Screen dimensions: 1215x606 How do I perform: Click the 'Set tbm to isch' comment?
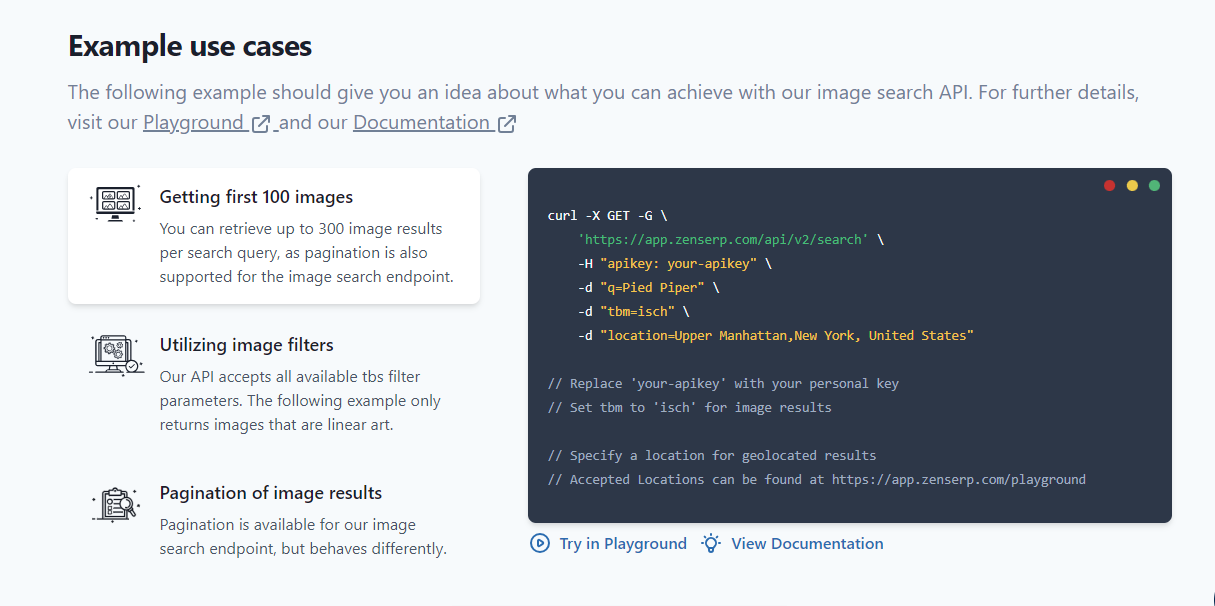690,408
